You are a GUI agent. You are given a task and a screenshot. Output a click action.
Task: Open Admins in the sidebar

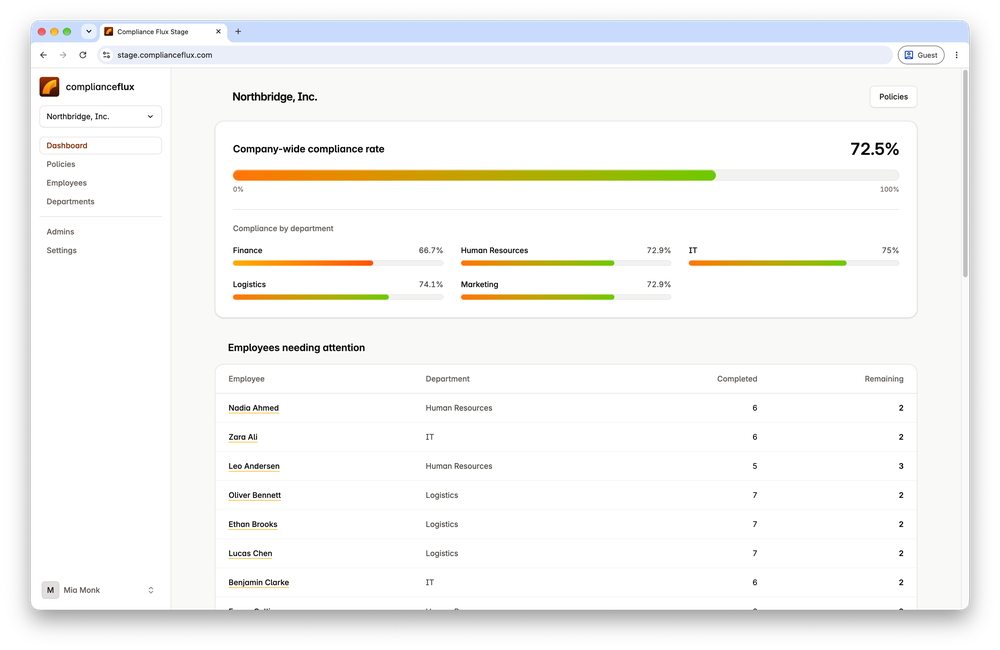point(60,232)
